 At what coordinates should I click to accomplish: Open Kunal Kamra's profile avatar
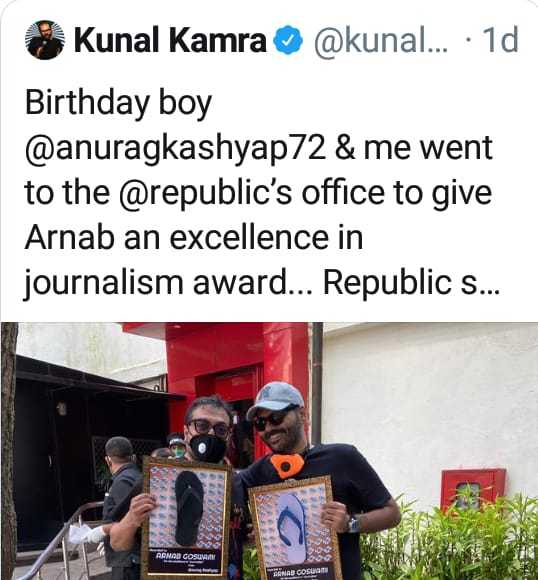(x=45, y=40)
